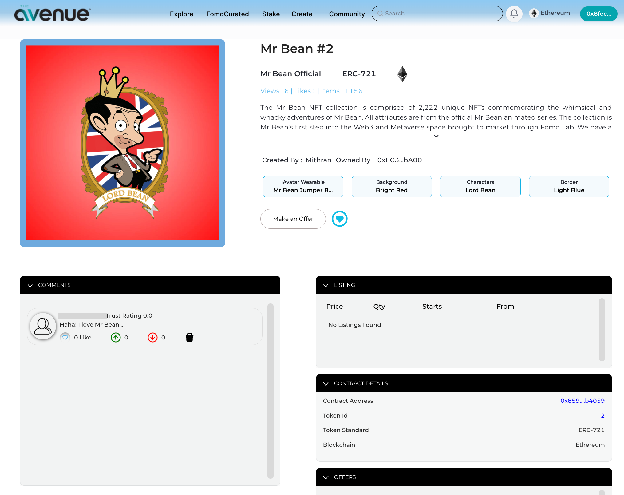This screenshot has height=495, width=624.
Task: Open the notifications bell
Action: click(514, 14)
